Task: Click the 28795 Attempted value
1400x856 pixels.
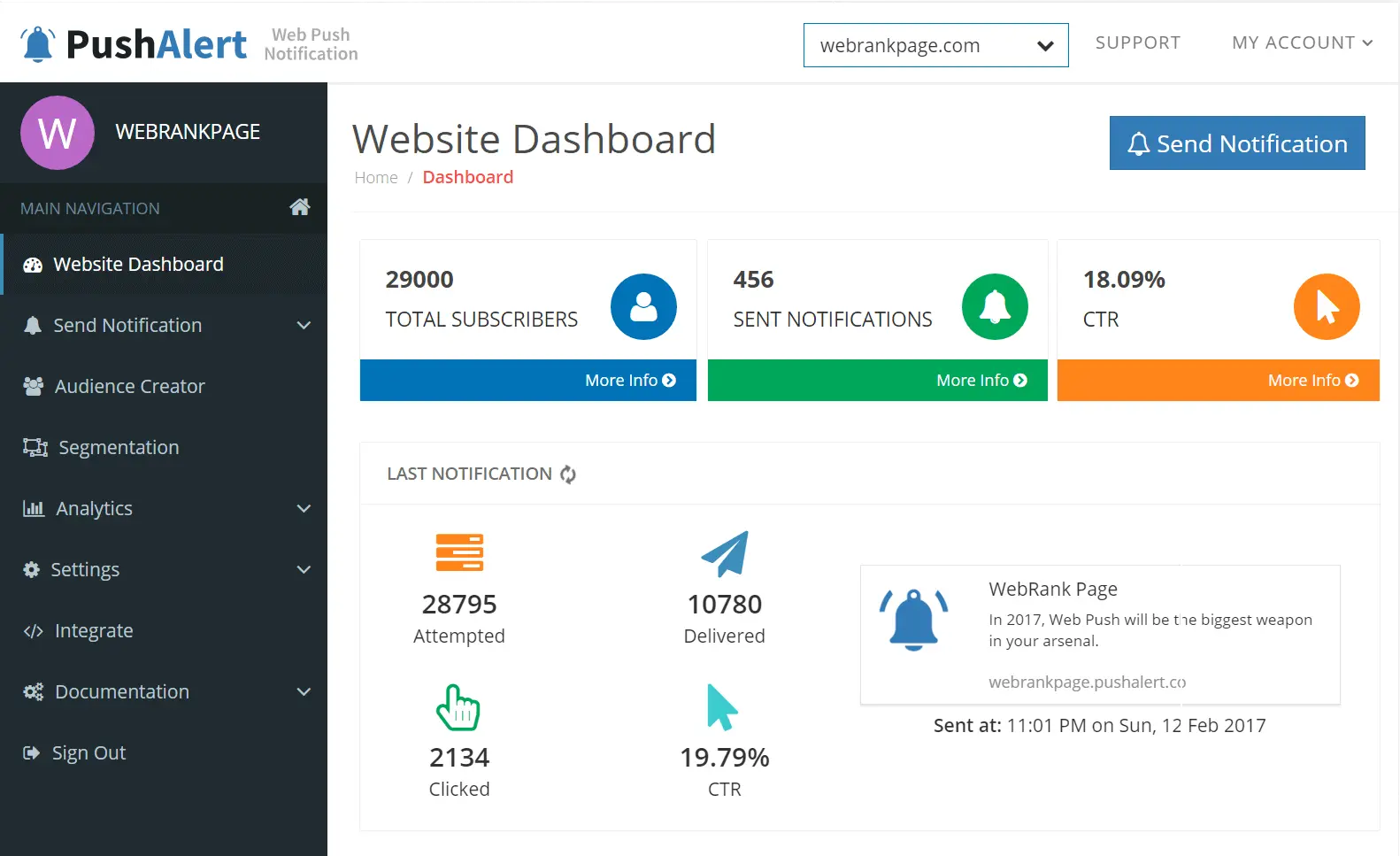Action: point(459,605)
